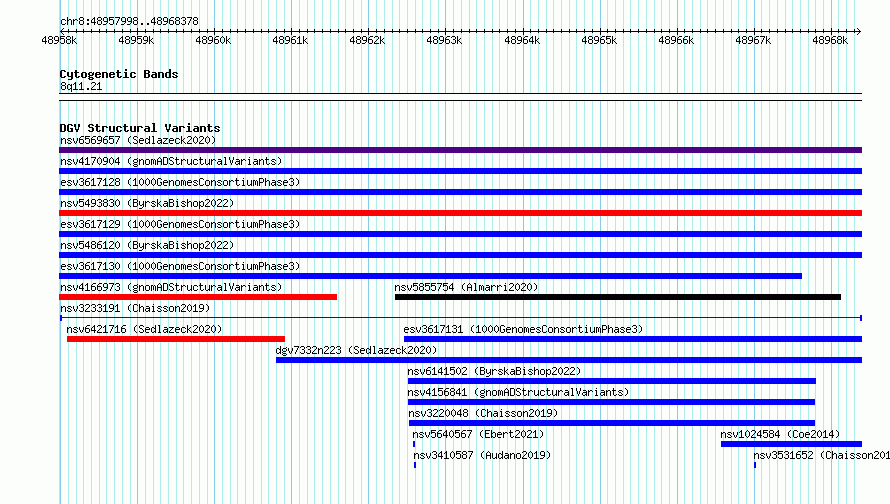This screenshot has height=504, width=890.
Task: Click the chr8:48957998..48968378 coordinates text
Action: (129, 22)
